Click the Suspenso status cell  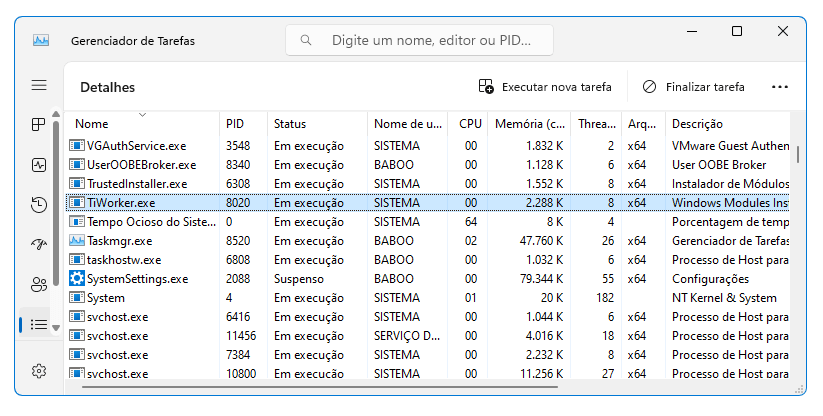click(299, 279)
